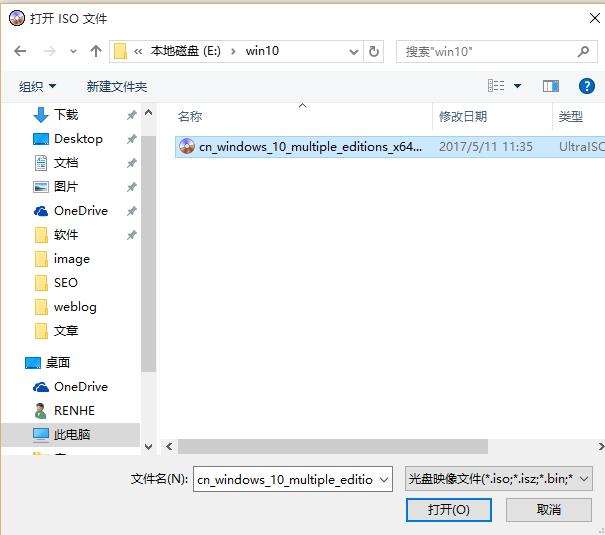Click pin icon next to Desktop
This screenshot has width=605, height=535.
point(132,139)
